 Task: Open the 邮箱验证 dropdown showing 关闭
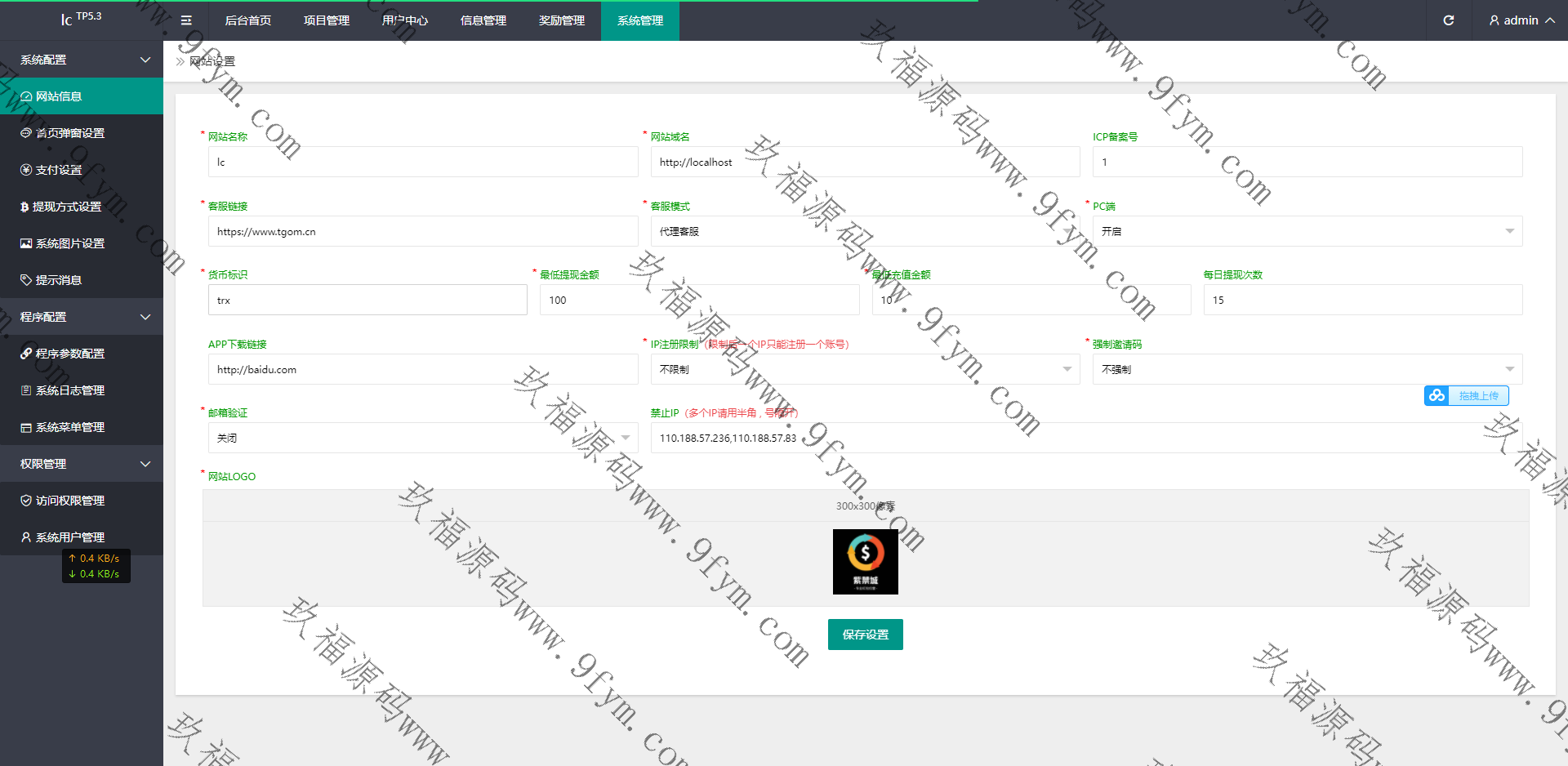pyautogui.click(x=422, y=439)
